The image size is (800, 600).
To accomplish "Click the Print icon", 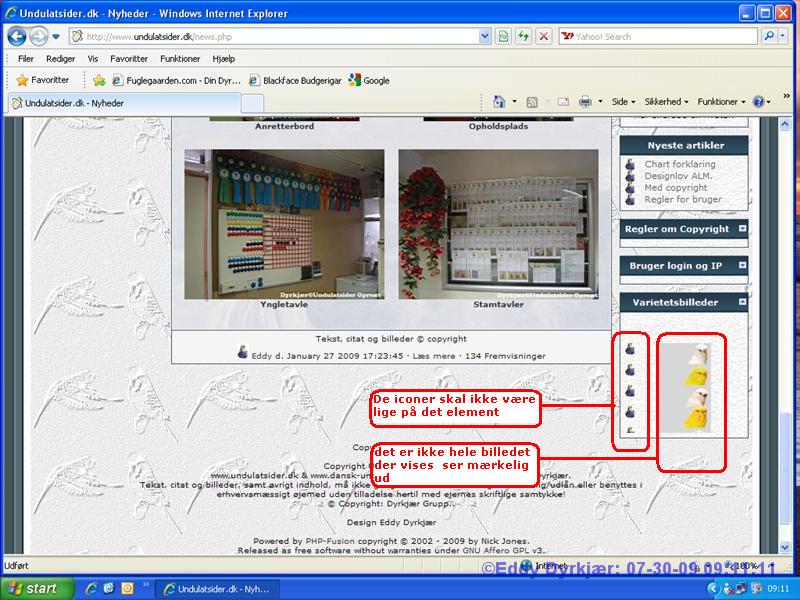I will (585, 102).
